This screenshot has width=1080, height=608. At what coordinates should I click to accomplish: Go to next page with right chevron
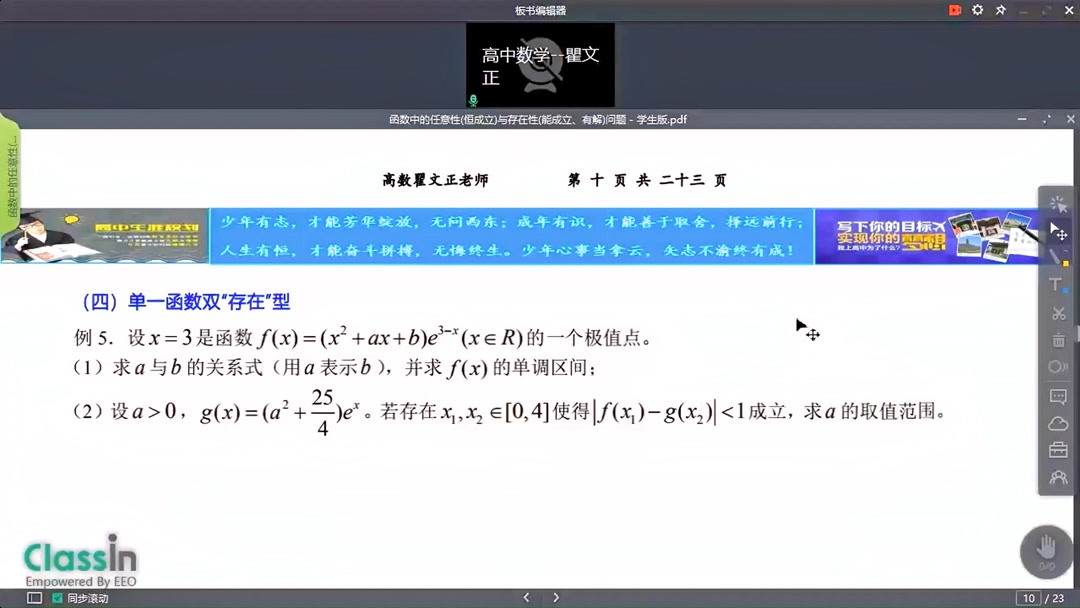[x=556, y=596]
